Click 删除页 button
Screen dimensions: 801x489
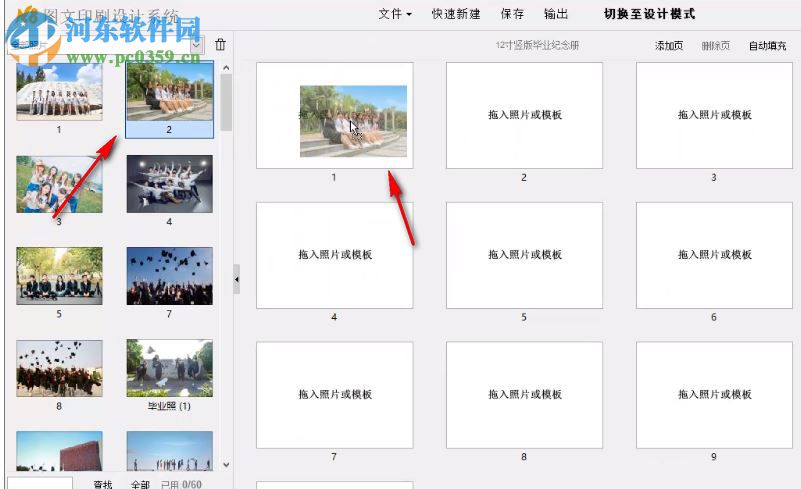point(715,45)
